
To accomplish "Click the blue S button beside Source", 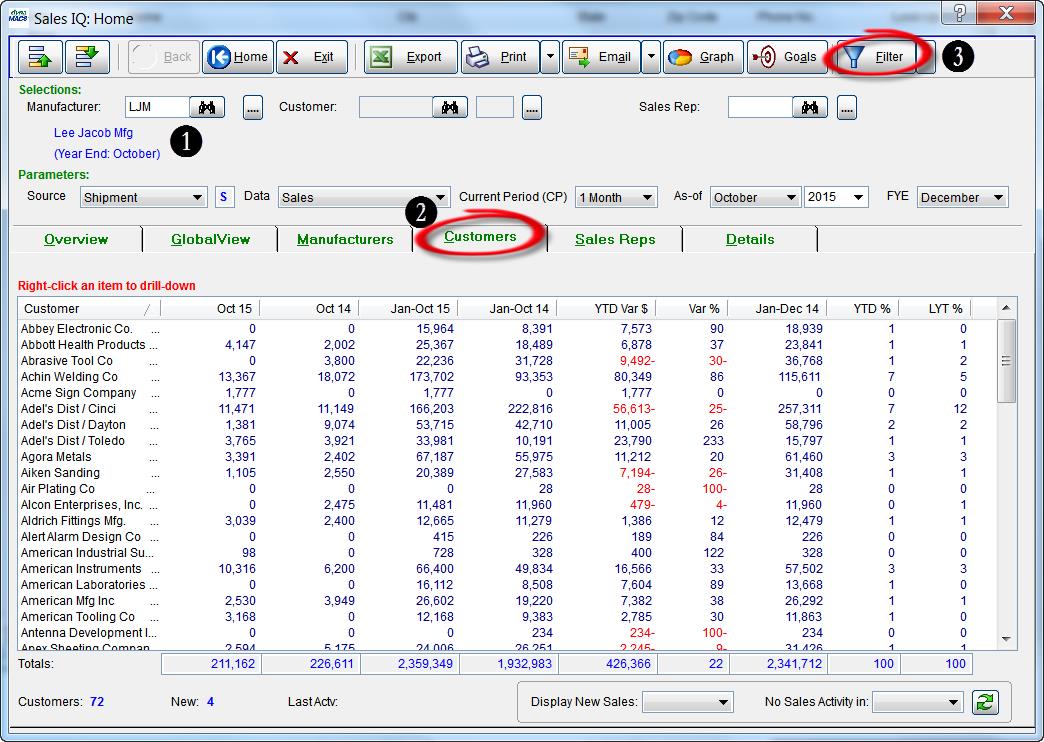I will (x=224, y=197).
